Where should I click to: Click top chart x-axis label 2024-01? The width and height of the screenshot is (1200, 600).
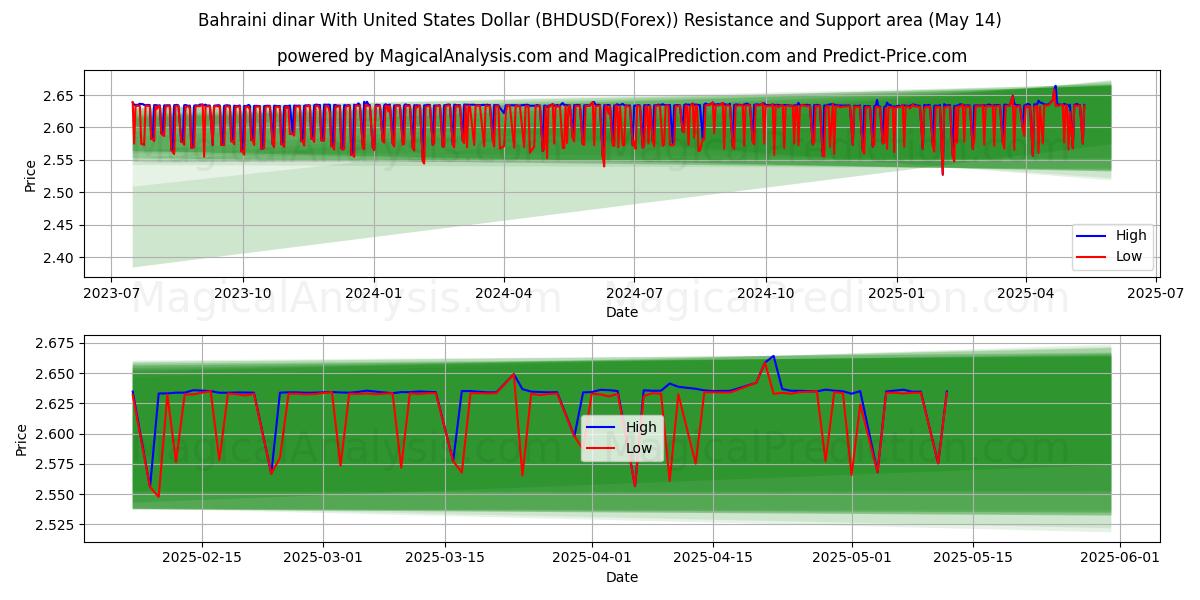[x=374, y=294]
